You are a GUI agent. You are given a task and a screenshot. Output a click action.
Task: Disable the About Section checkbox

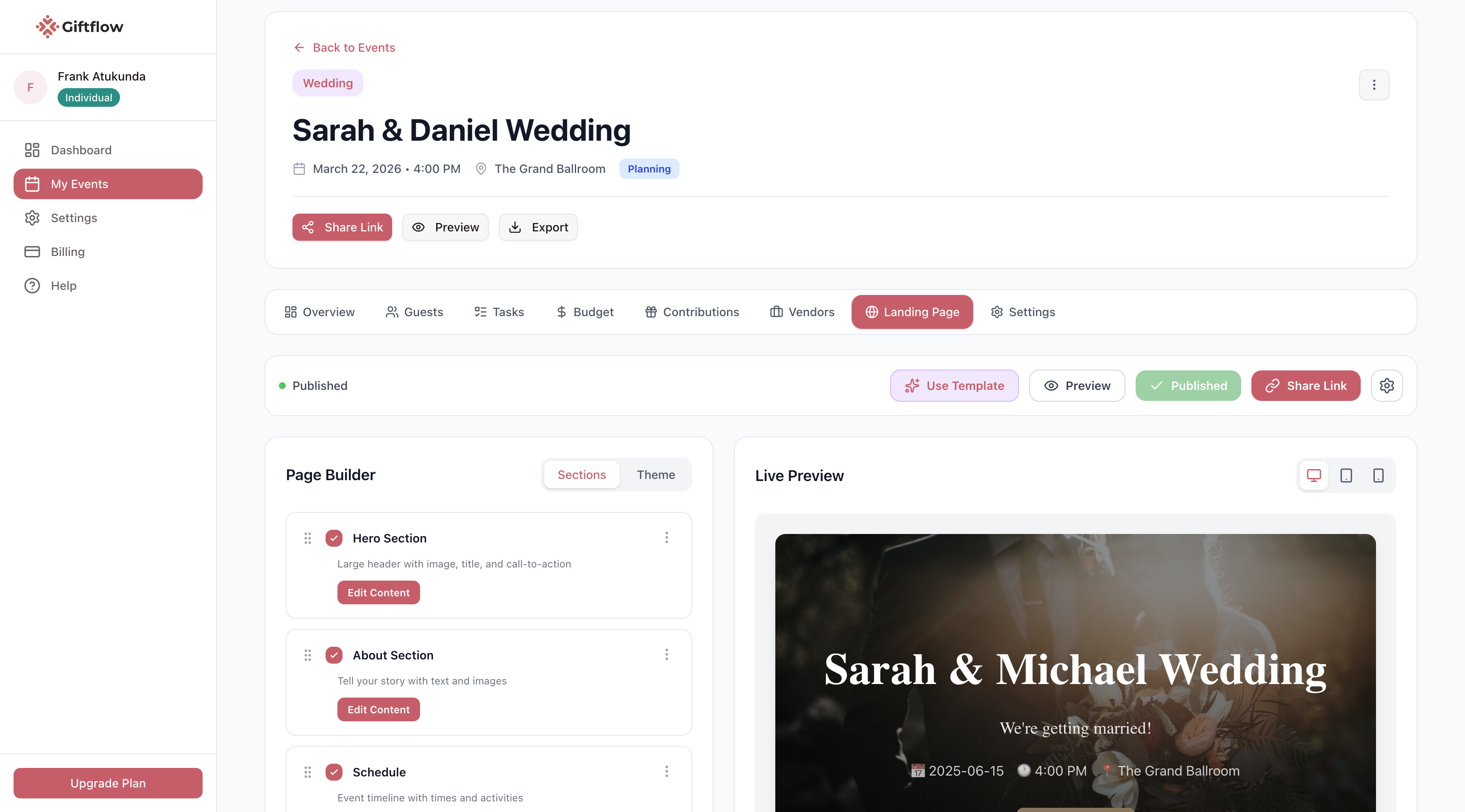click(334, 655)
